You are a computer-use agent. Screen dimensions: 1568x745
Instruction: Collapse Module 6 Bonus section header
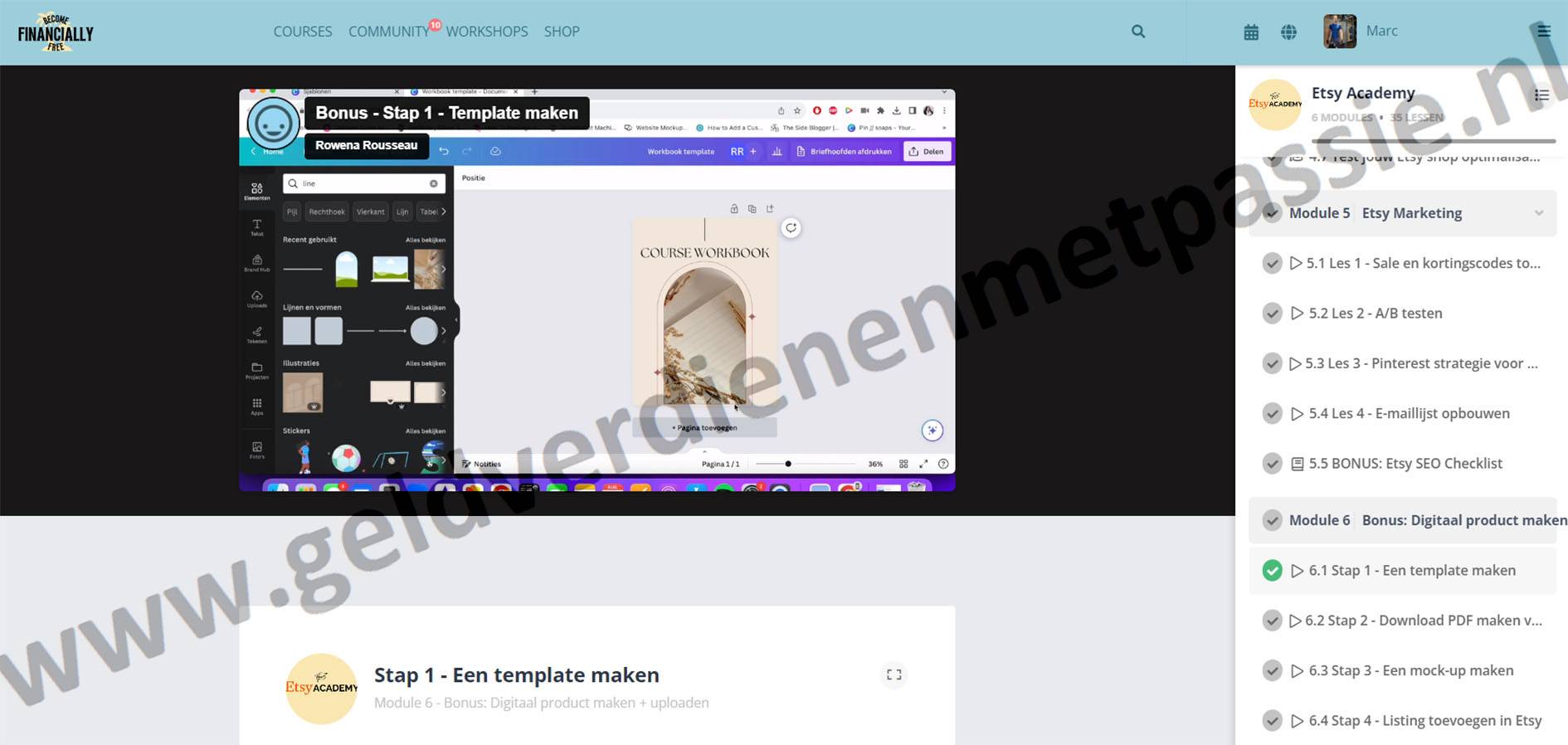click(x=1402, y=520)
